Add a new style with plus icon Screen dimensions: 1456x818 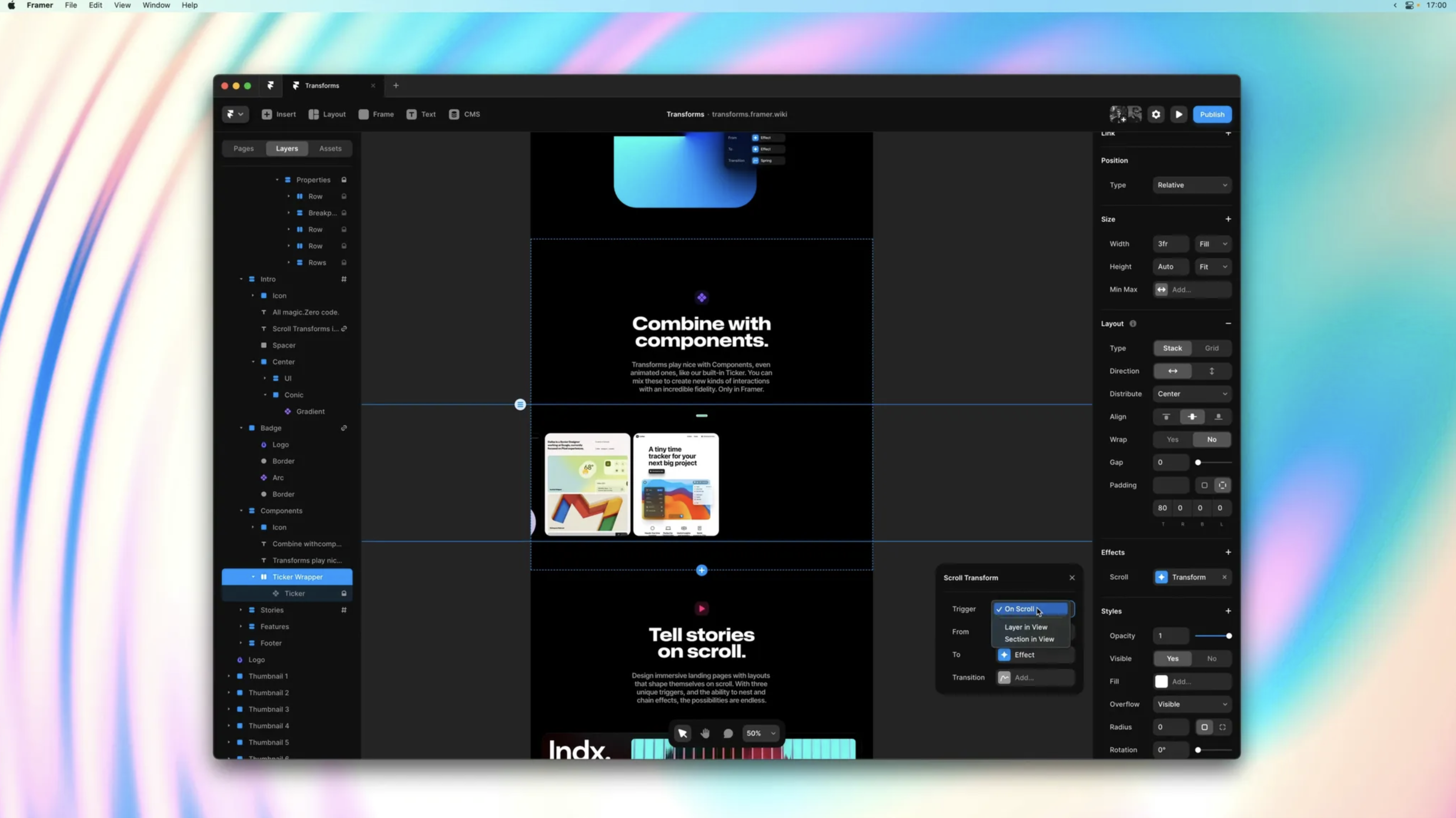coord(1228,611)
